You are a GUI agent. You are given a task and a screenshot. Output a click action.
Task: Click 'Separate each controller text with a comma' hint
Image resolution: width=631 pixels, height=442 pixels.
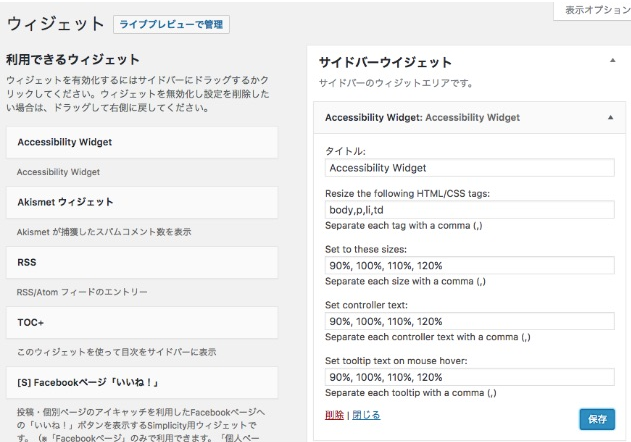point(428,337)
